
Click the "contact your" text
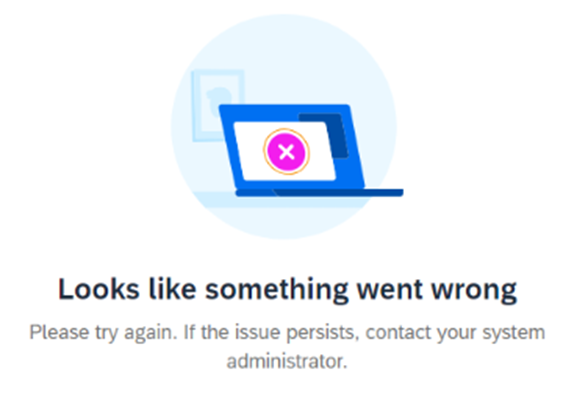[421, 333]
